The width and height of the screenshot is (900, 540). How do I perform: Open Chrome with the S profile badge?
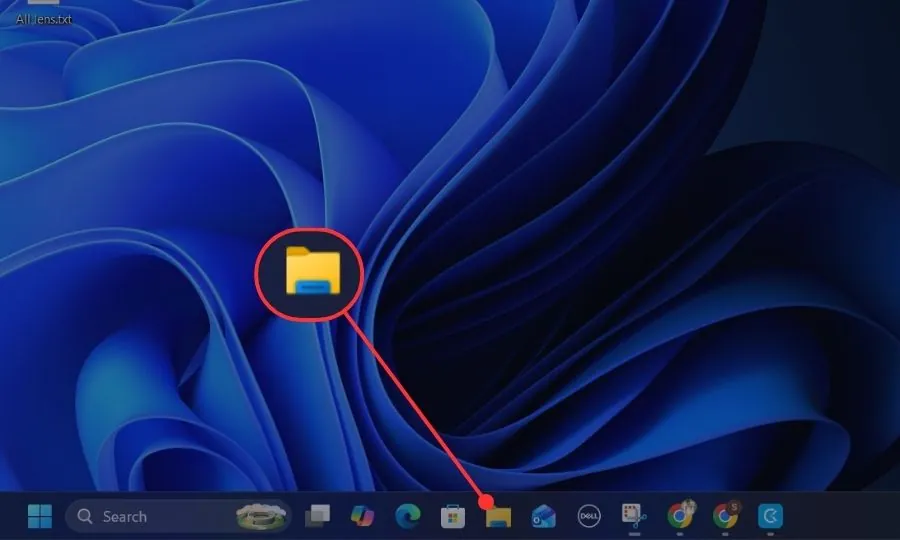tap(726, 514)
